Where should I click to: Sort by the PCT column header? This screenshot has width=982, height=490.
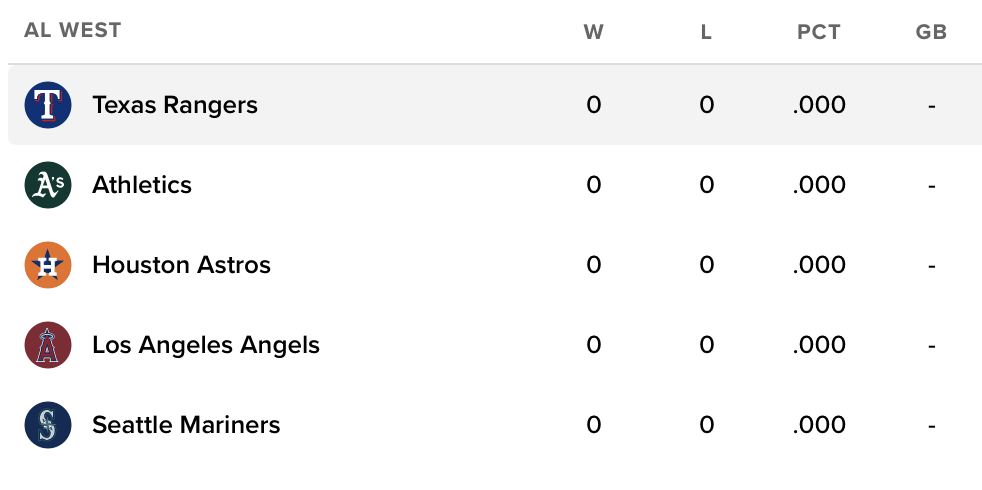(819, 32)
